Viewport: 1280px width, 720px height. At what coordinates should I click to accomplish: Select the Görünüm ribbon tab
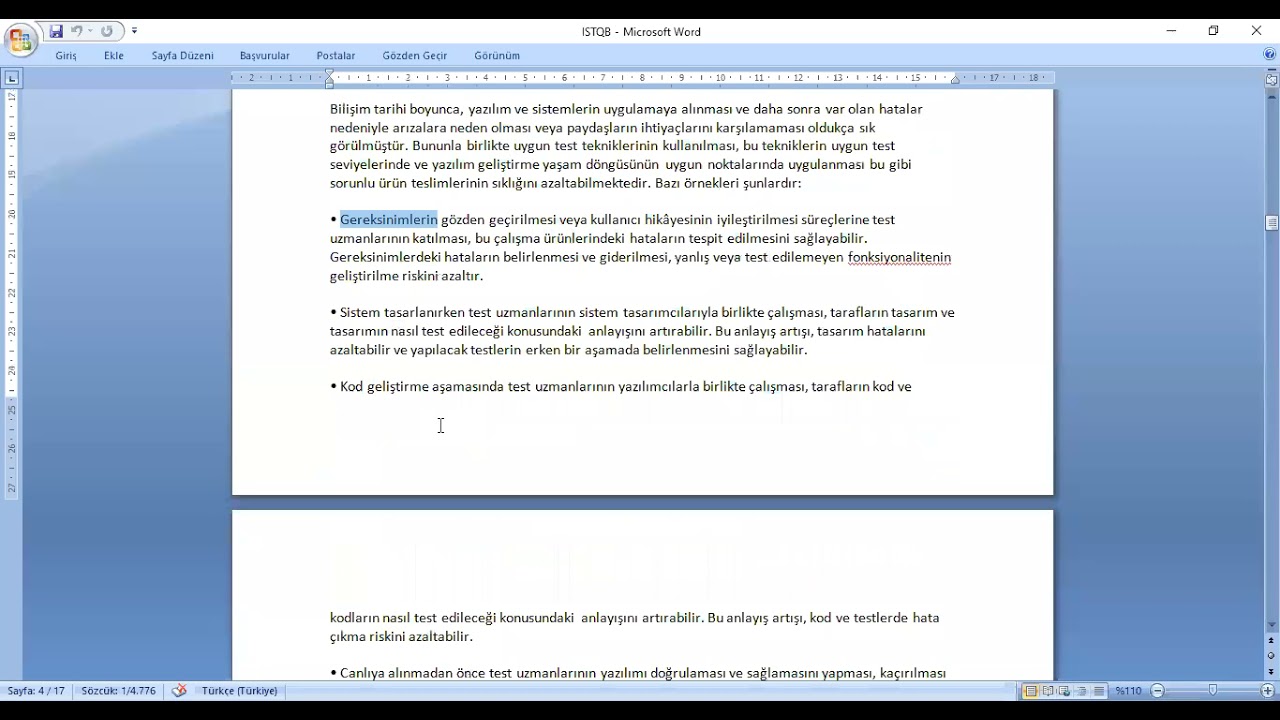coord(497,56)
